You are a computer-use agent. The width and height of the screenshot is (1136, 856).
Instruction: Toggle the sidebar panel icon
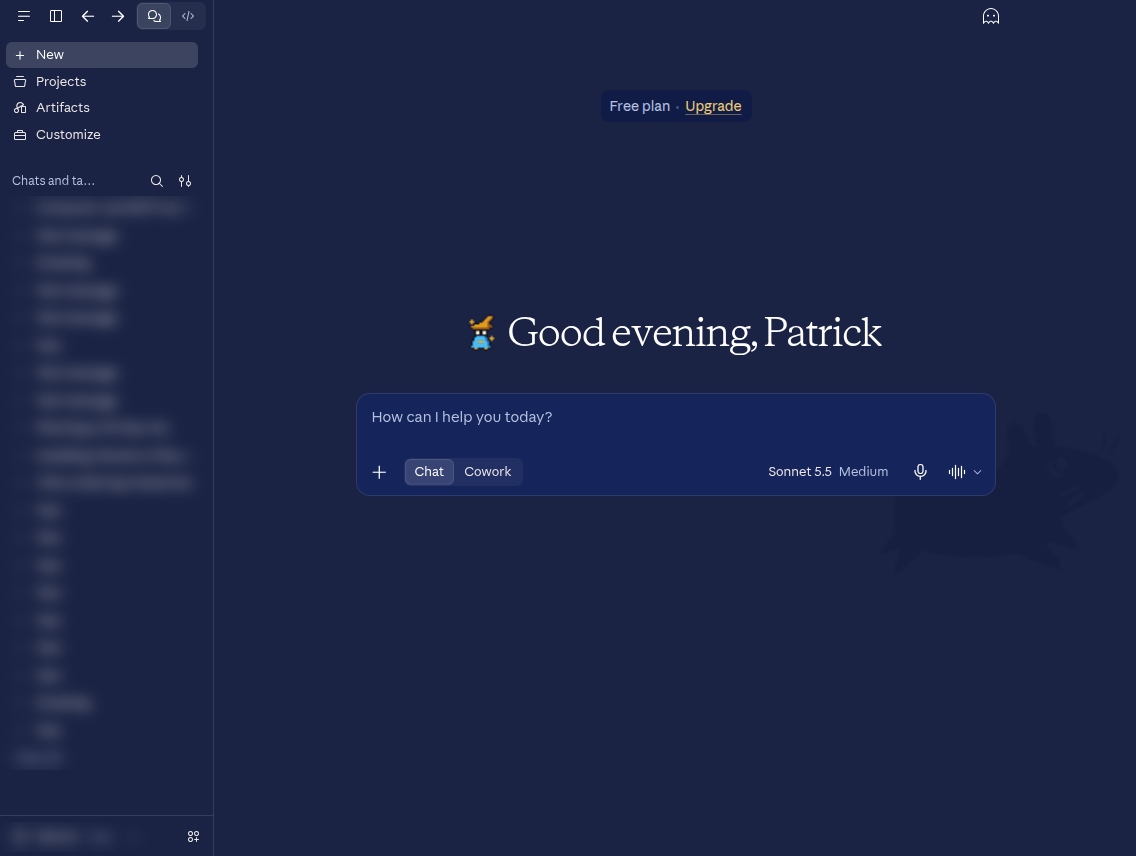click(56, 16)
